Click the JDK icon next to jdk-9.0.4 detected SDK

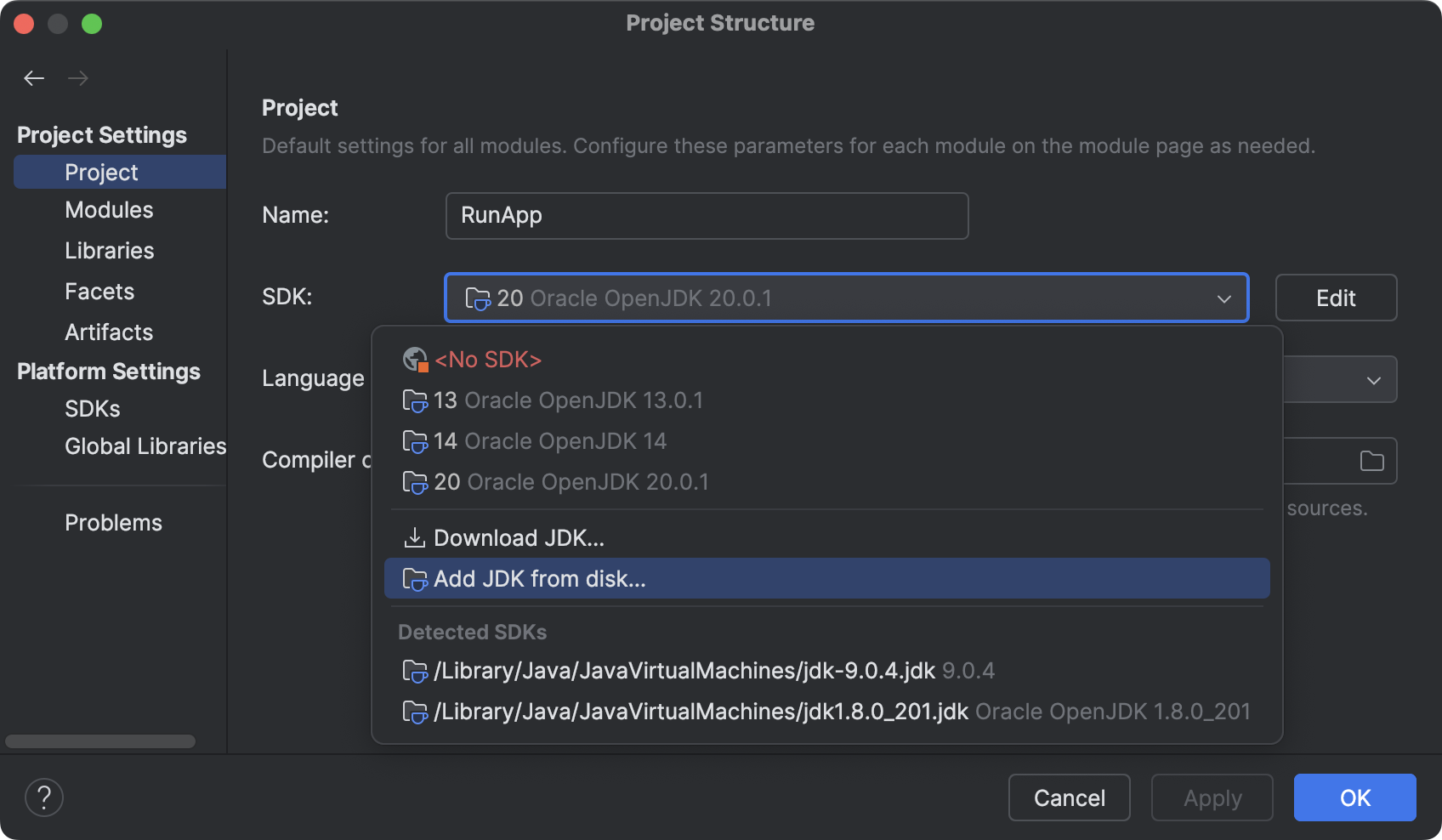(415, 670)
